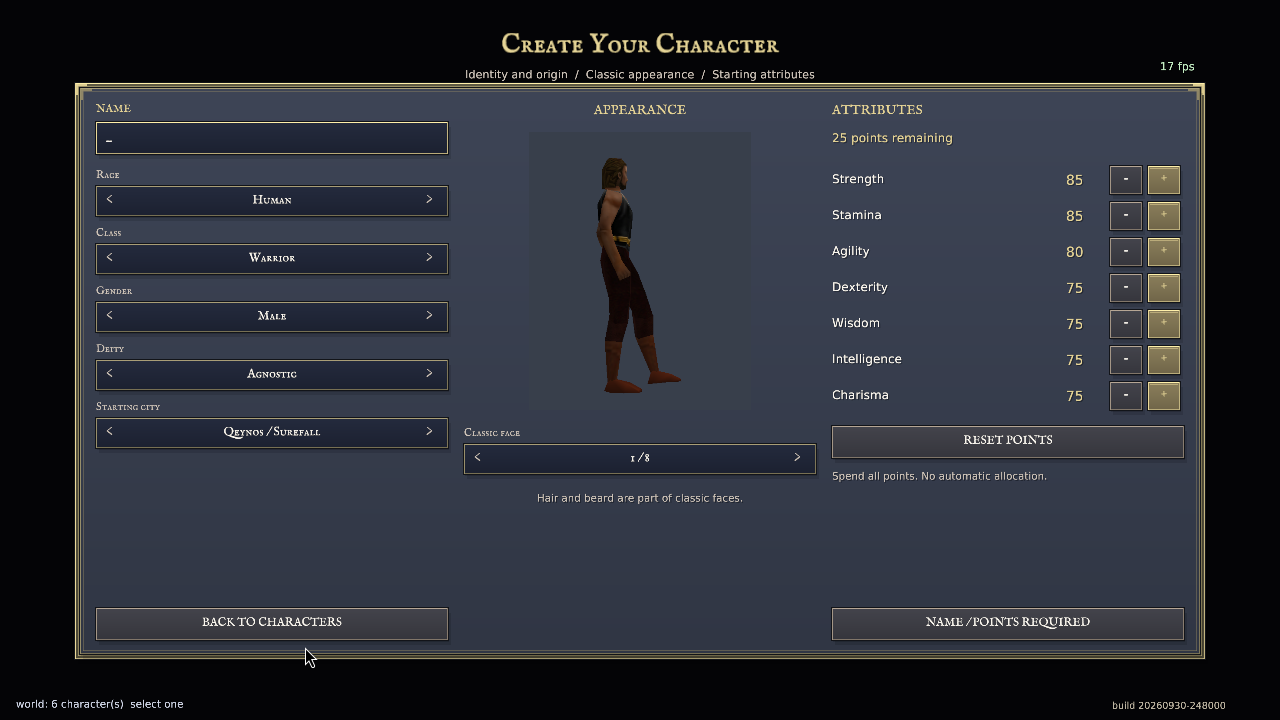Increase Dexterity by one point

[x=1164, y=288]
